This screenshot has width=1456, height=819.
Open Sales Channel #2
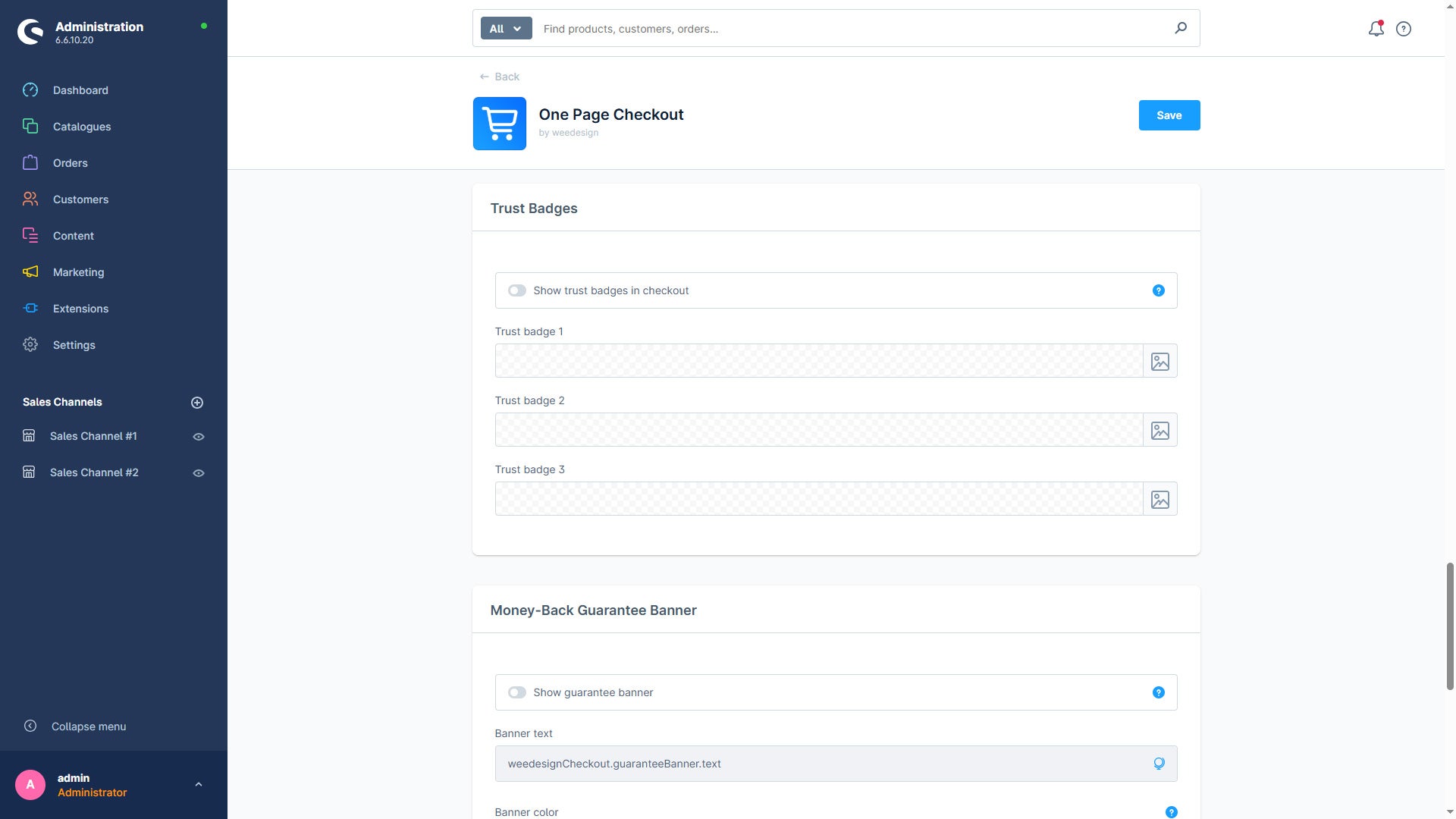pos(94,472)
